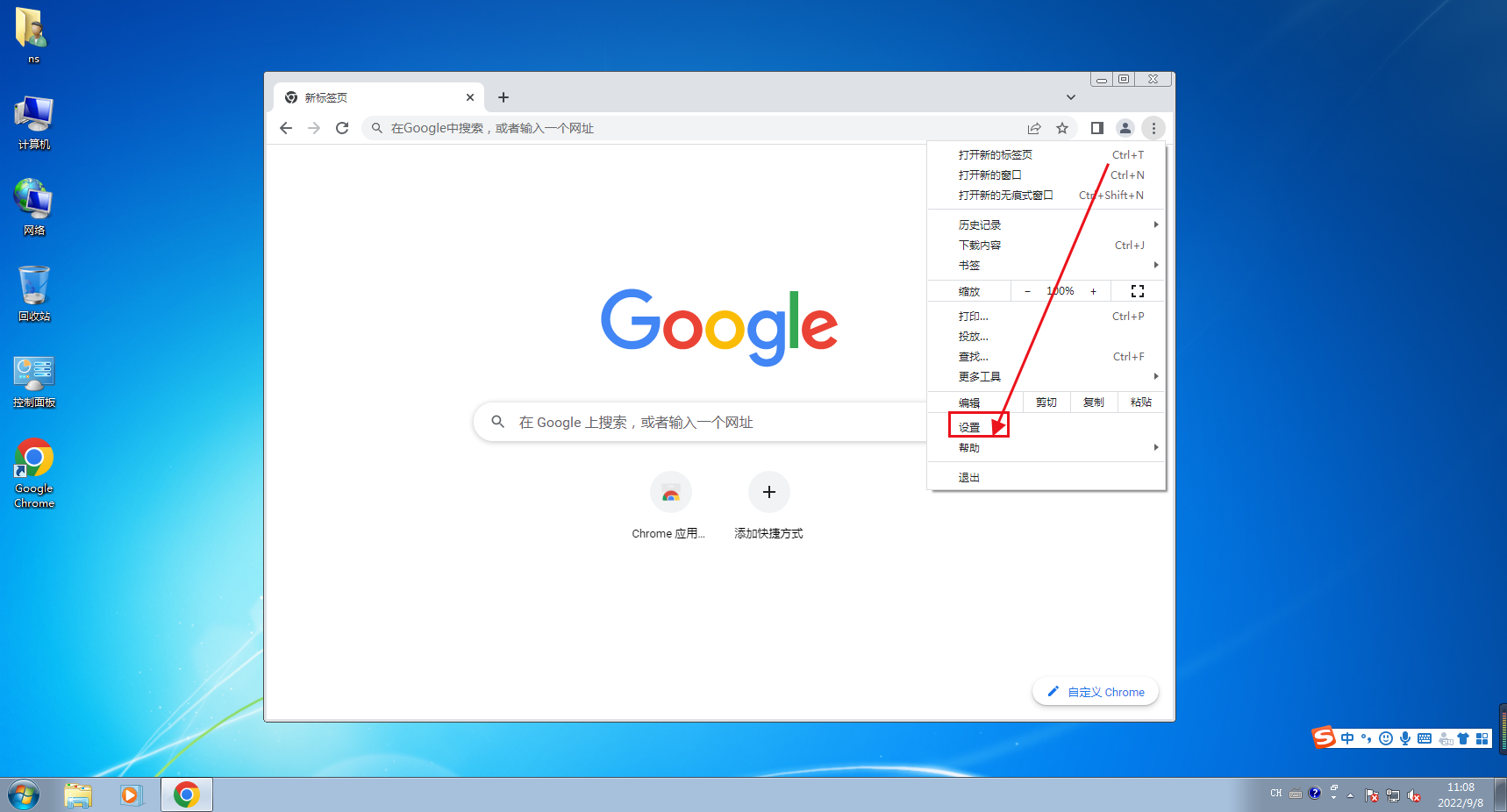Open 设置 in the Chrome menu
The image size is (1507, 812).
(1046, 428)
